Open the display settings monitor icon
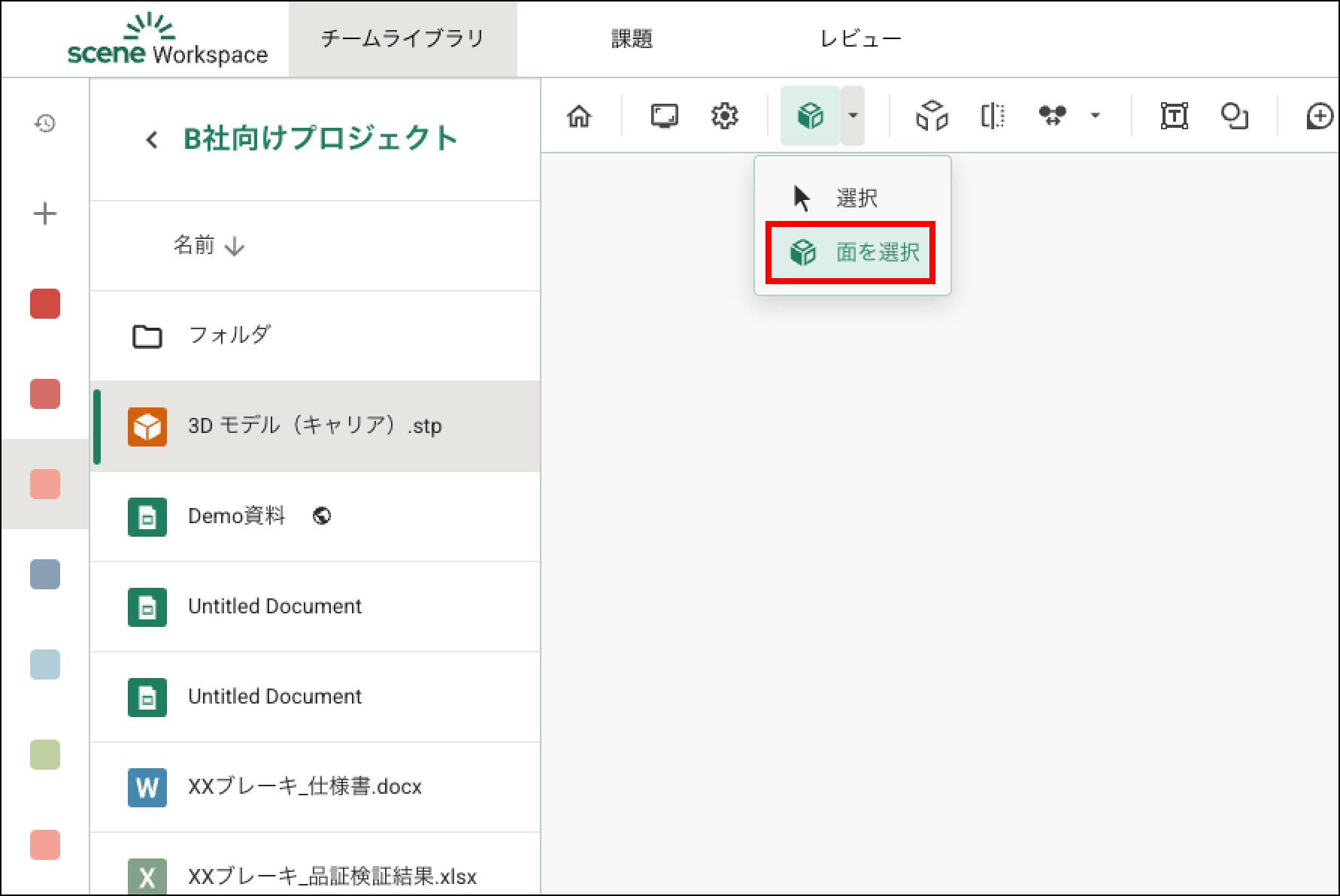This screenshot has width=1340, height=896. tap(664, 117)
